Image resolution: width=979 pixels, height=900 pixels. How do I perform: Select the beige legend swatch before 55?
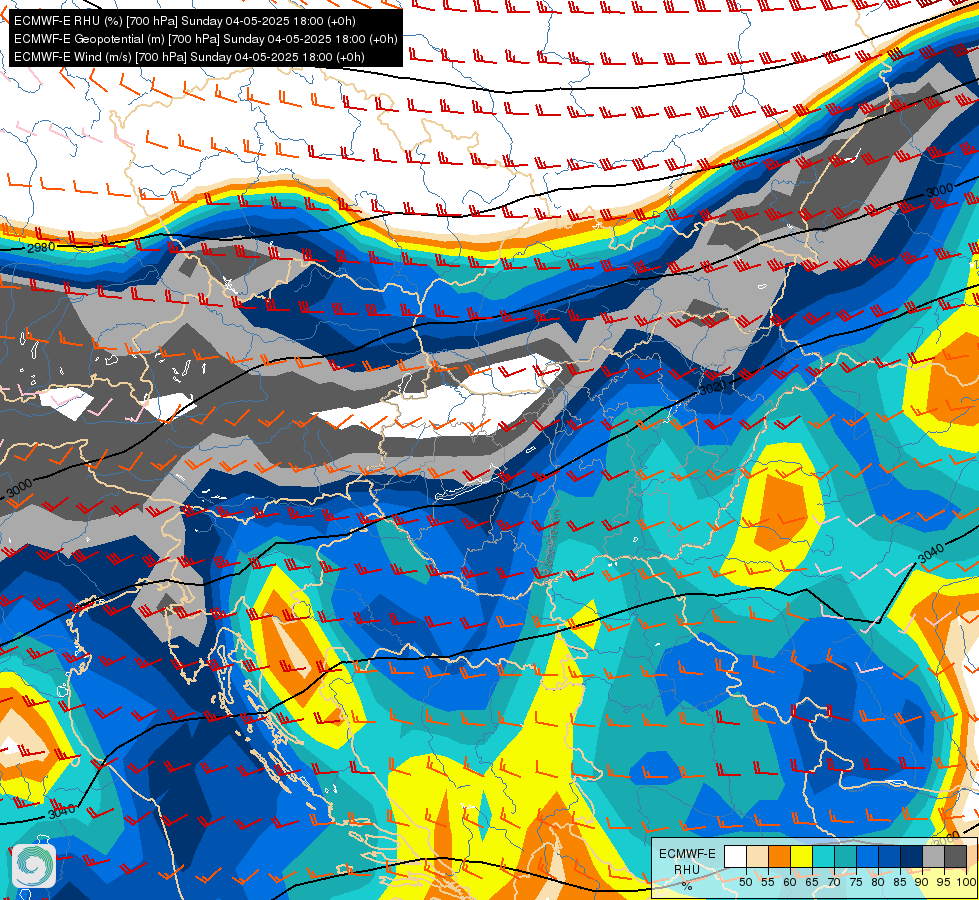tap(757, 856)
